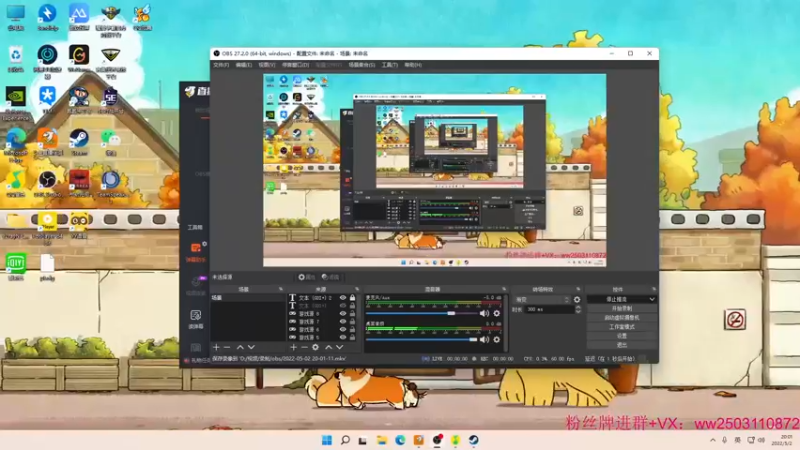Open the 文件(F) menu
The height and width of the screenshot is (450, 800).
point(221,65)
